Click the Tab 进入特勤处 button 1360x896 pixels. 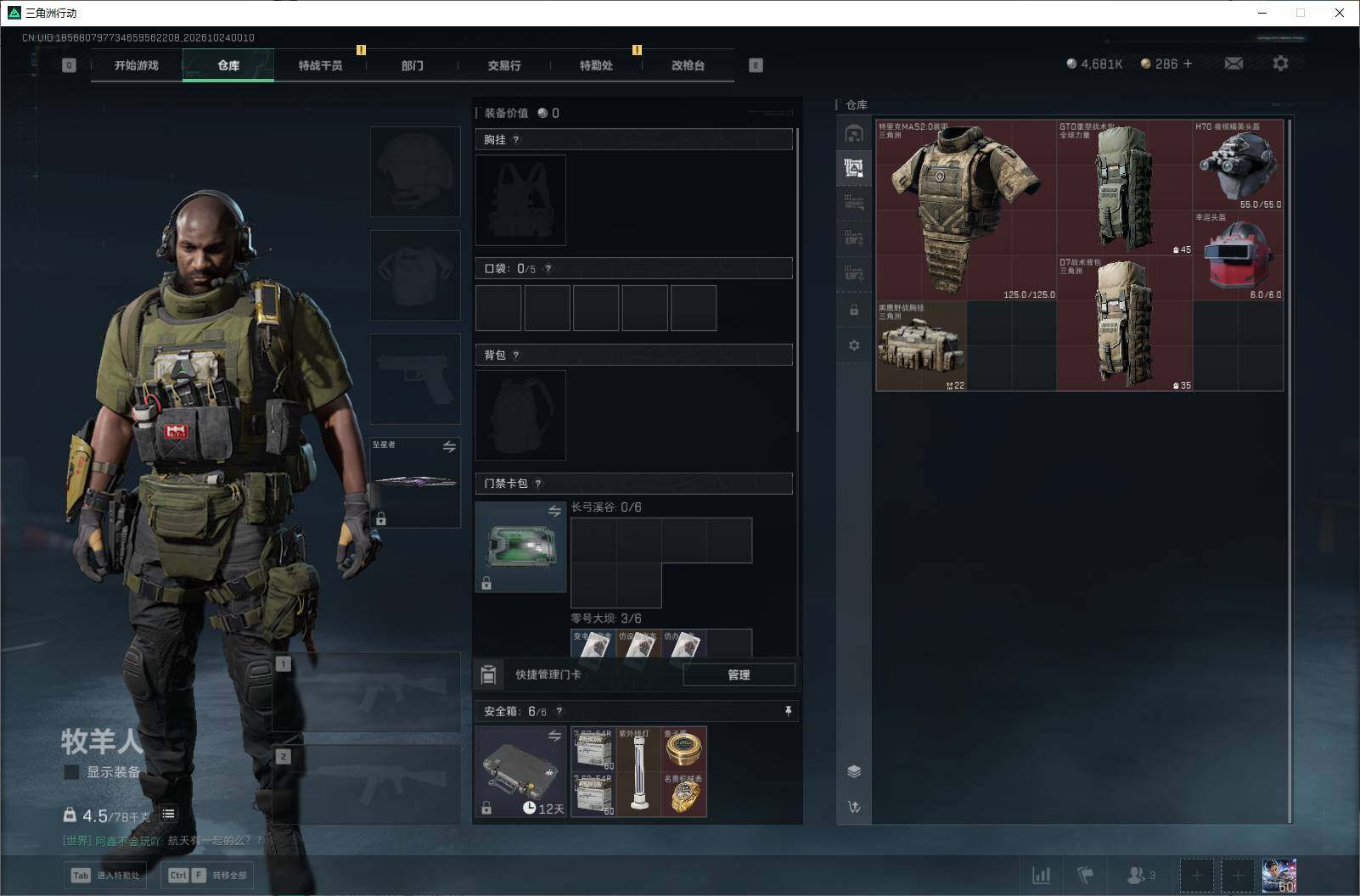click(105, 875)
